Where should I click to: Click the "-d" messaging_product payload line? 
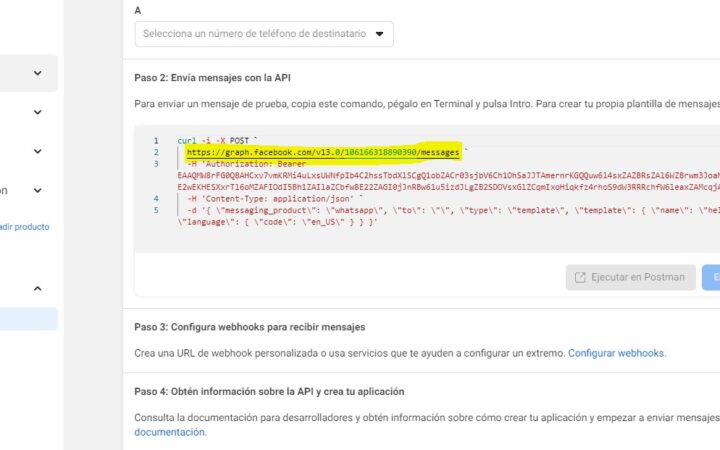(x=453, y=210)
